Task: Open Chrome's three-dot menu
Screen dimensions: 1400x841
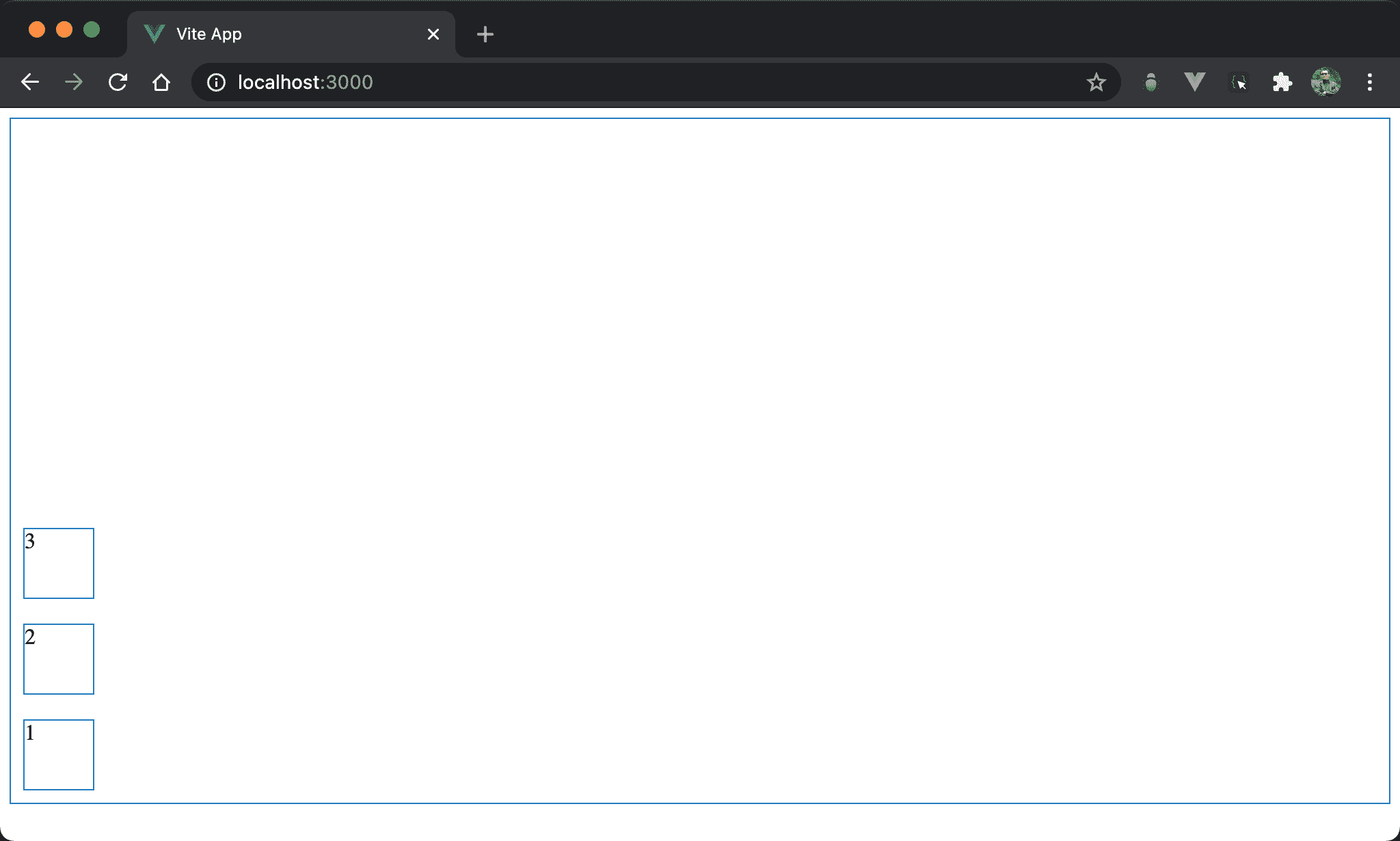Action: click(1369, 82)
